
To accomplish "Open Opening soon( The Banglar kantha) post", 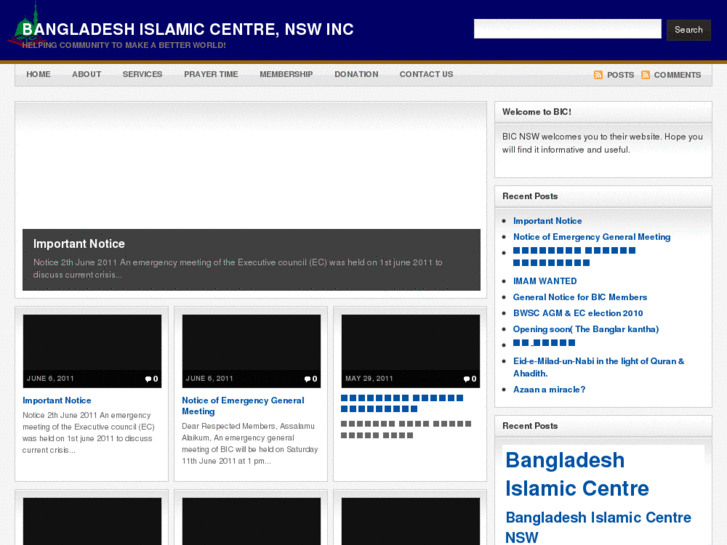I will coord(586,329).
